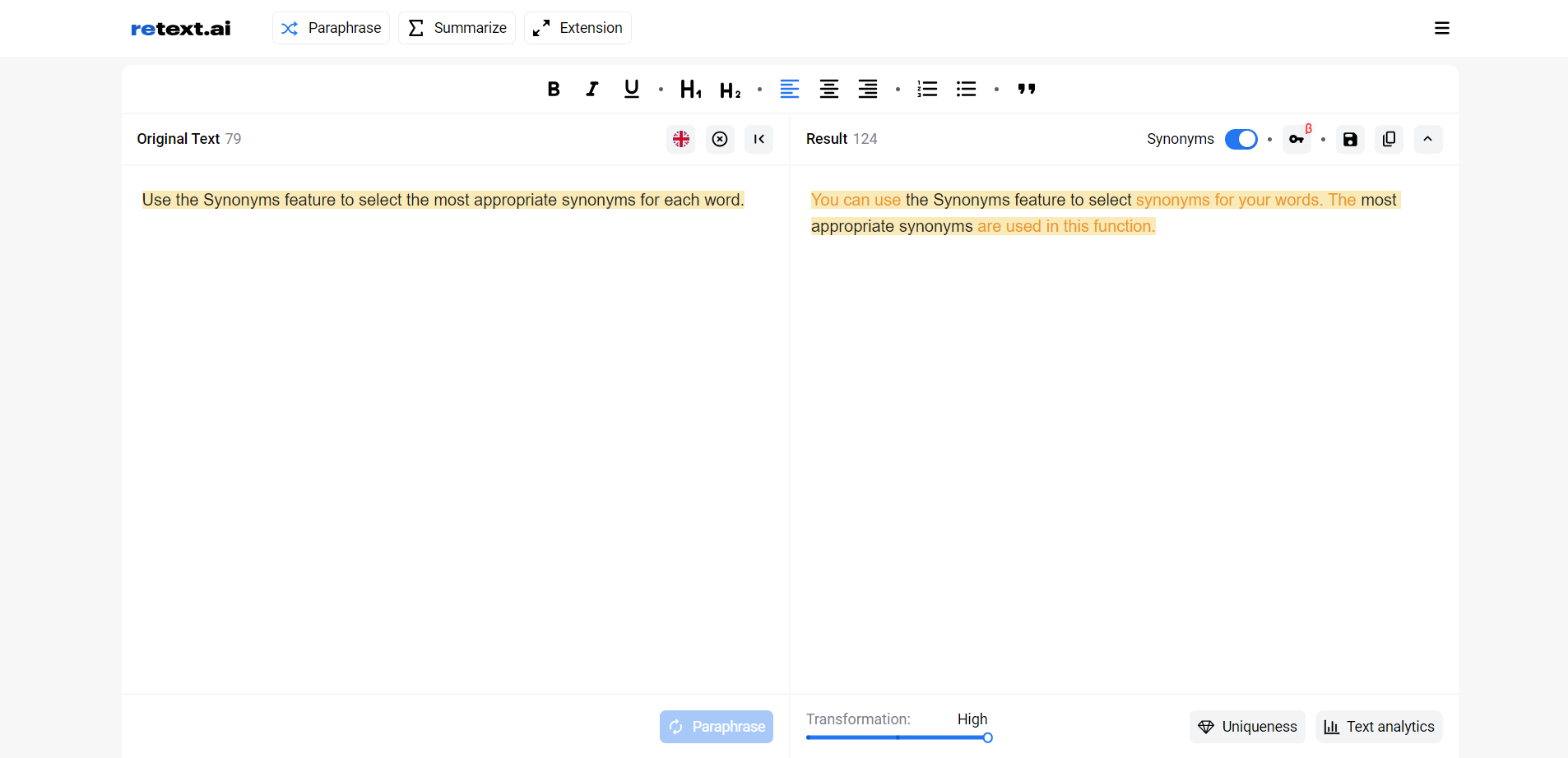Turn off the Synonyms toggle
The width and height of the screenshot is (1568, 758).
pos(1241,139)
